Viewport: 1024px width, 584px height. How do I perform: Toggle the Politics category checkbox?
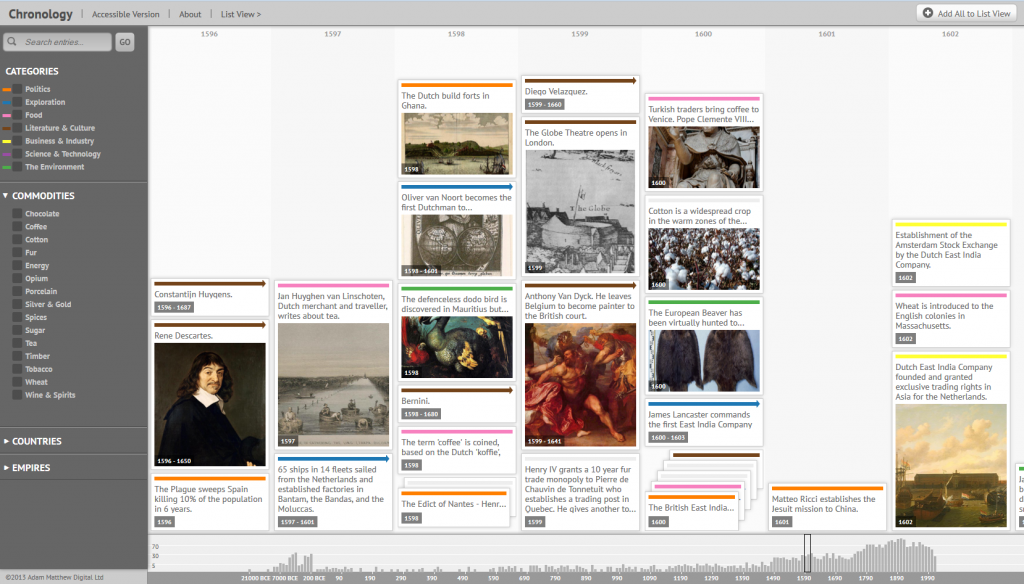click(18, 89)
